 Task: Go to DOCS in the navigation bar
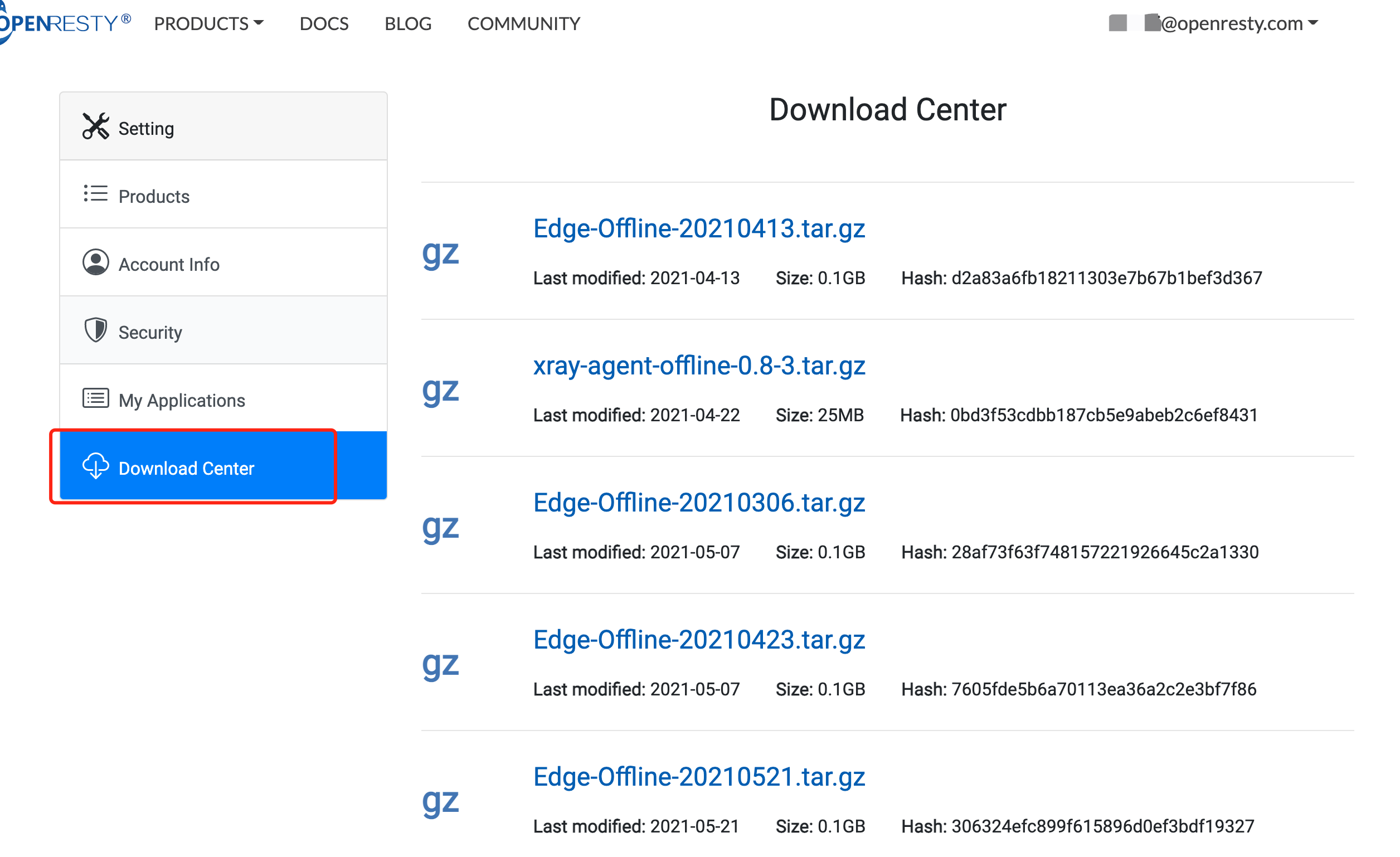[x=324, y=23]
